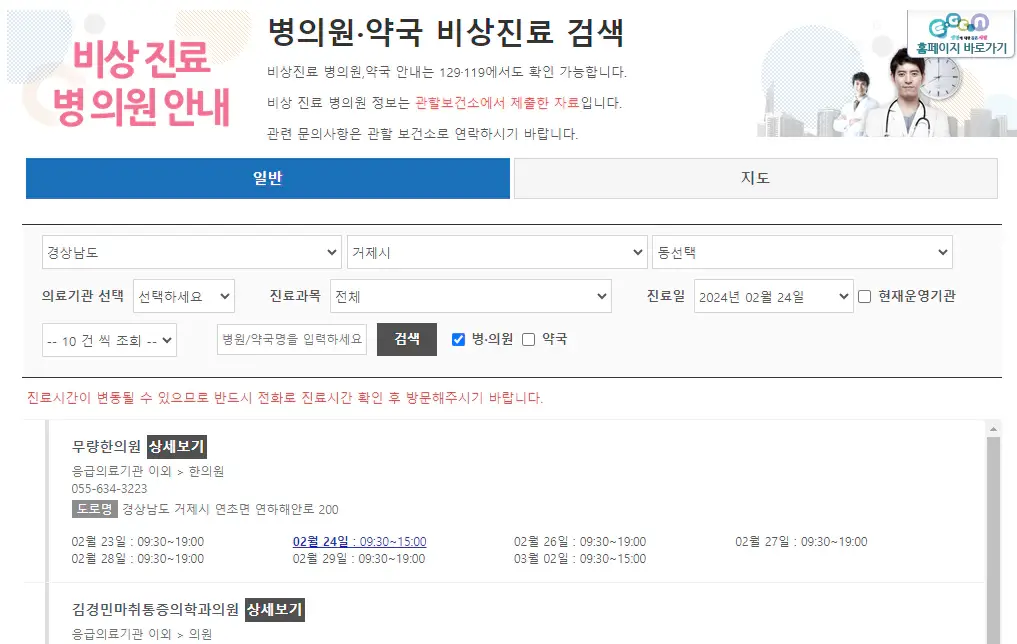Open the 진료과목 dropdown showing 전체
Image resolution: width=1017 pixels, height=644 pixels.
tap(470, 295)
